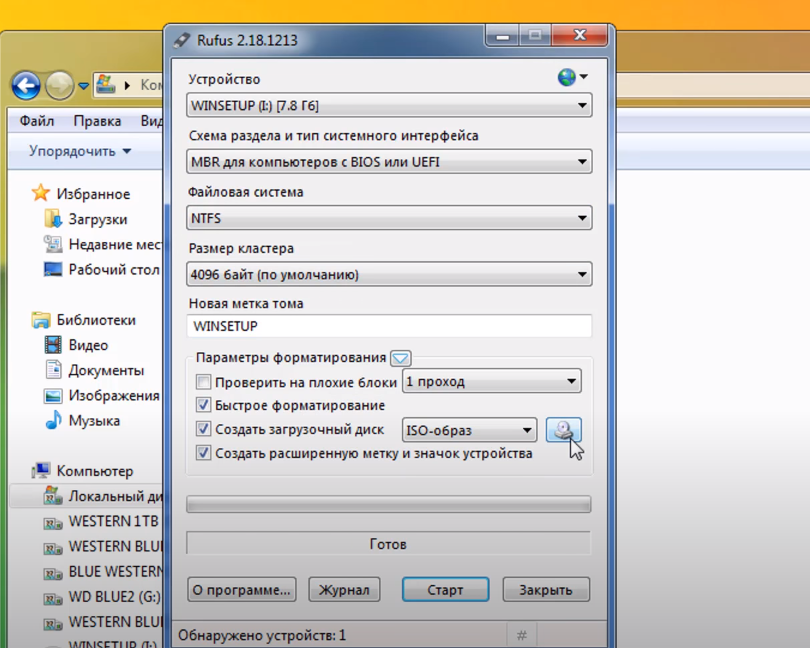Close the Rufus window
Image resolution: width=810 pixels, height=648 pixels.
[580, 35]
